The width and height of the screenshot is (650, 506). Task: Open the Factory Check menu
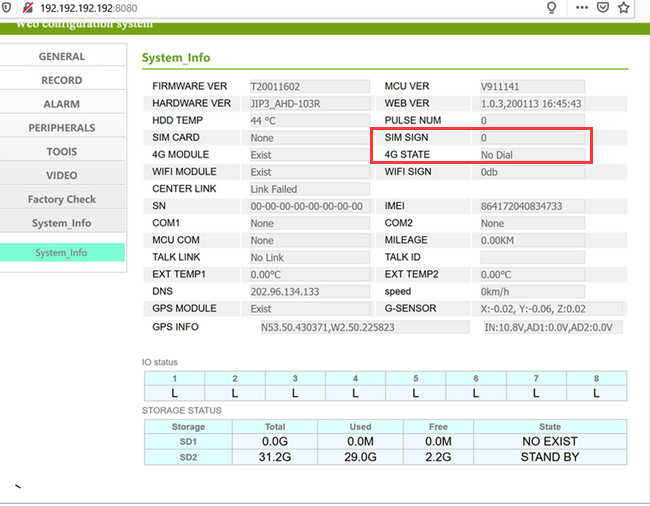tap(62, 199)
